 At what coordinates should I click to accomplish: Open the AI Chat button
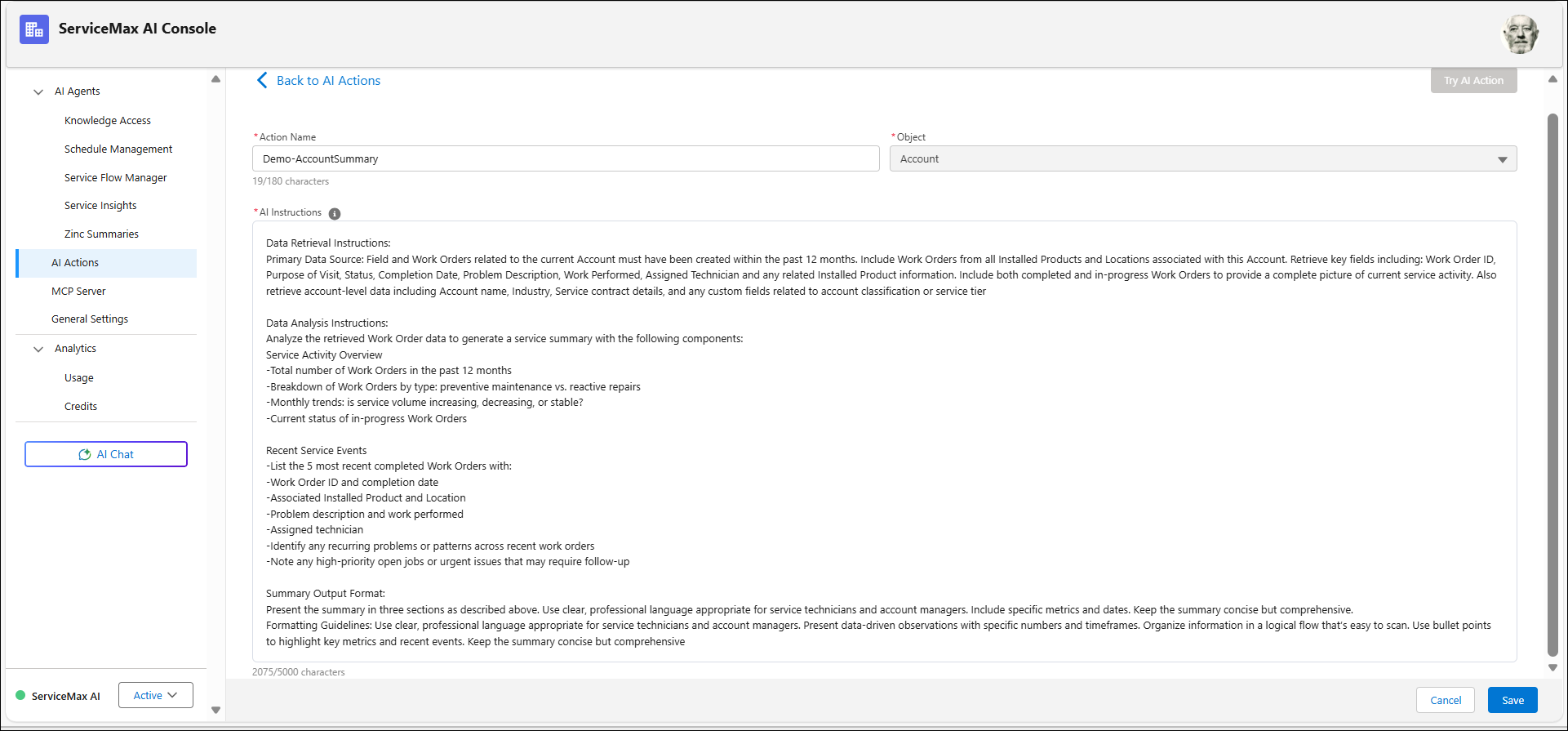pos(106,454)
